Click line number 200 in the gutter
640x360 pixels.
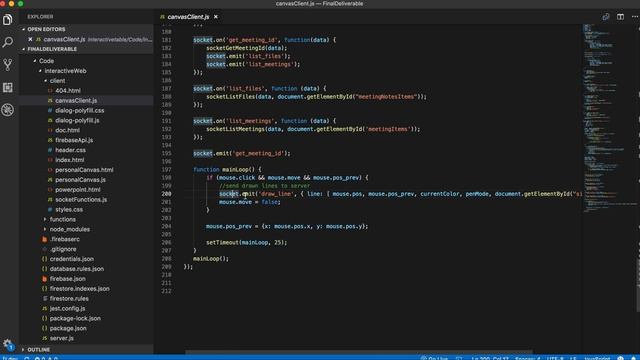click(x=166, y=194)
